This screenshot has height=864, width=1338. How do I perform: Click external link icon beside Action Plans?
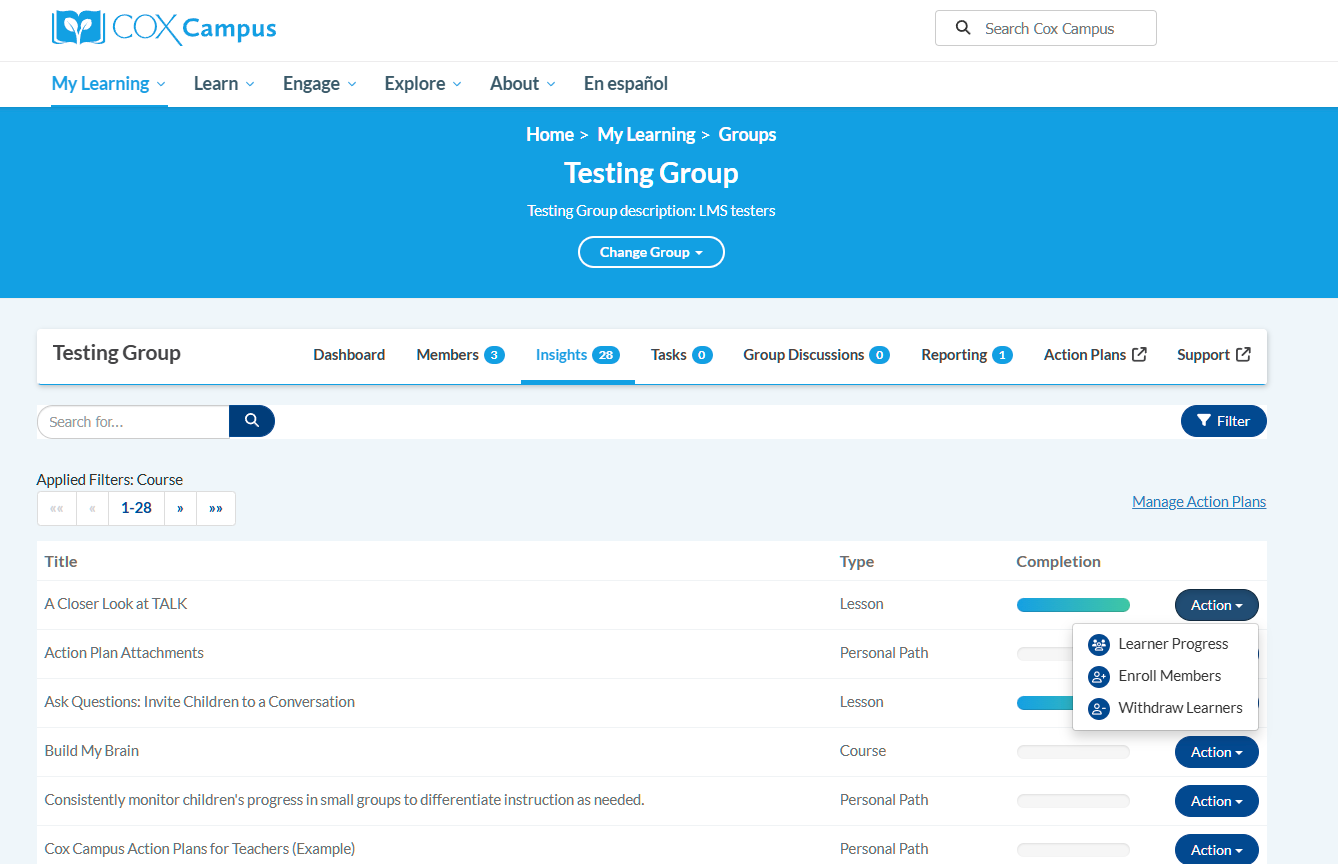(x=1139, y=354)
